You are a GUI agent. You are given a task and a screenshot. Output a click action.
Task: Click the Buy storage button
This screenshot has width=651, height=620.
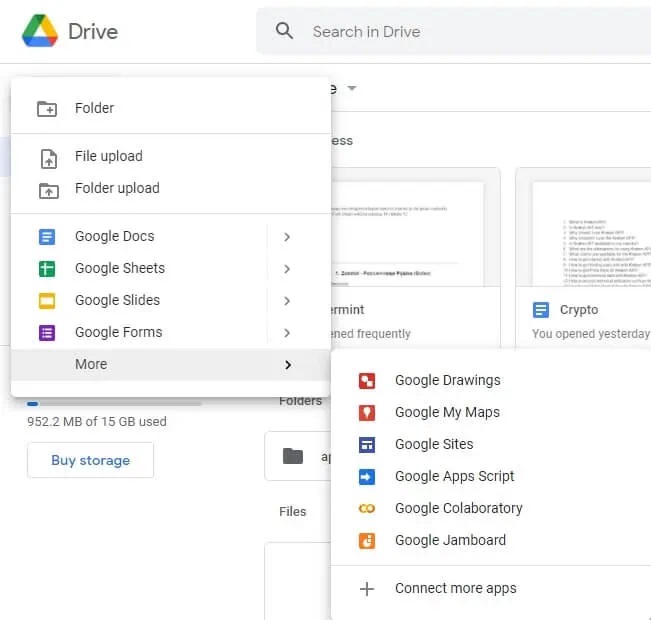(x=91, y=460)
